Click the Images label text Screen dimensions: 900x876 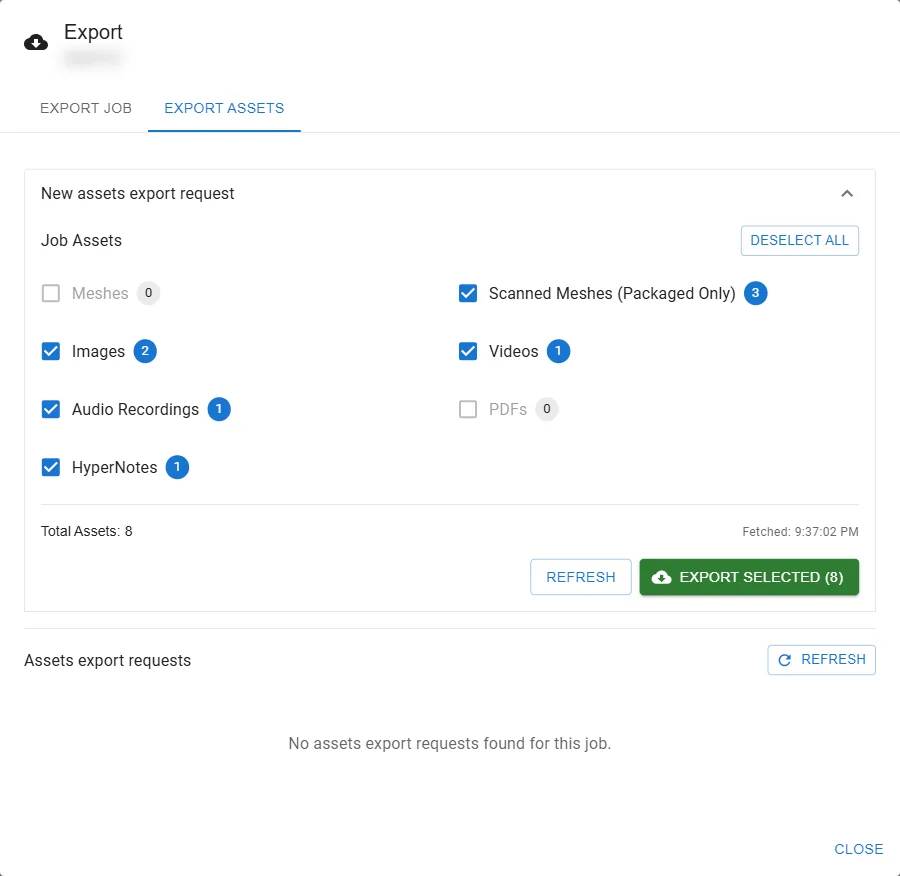[x=98, y=351]
